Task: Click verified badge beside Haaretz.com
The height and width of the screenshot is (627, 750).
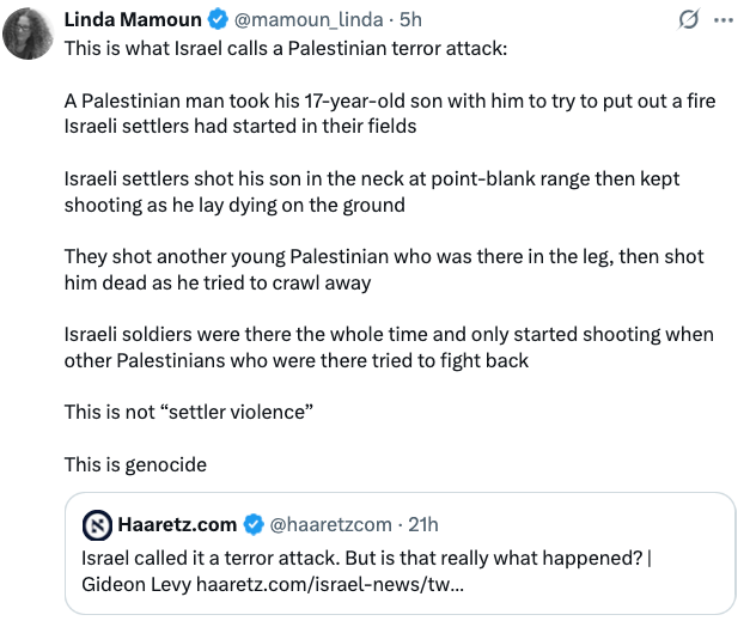Action: click(254, 525)
